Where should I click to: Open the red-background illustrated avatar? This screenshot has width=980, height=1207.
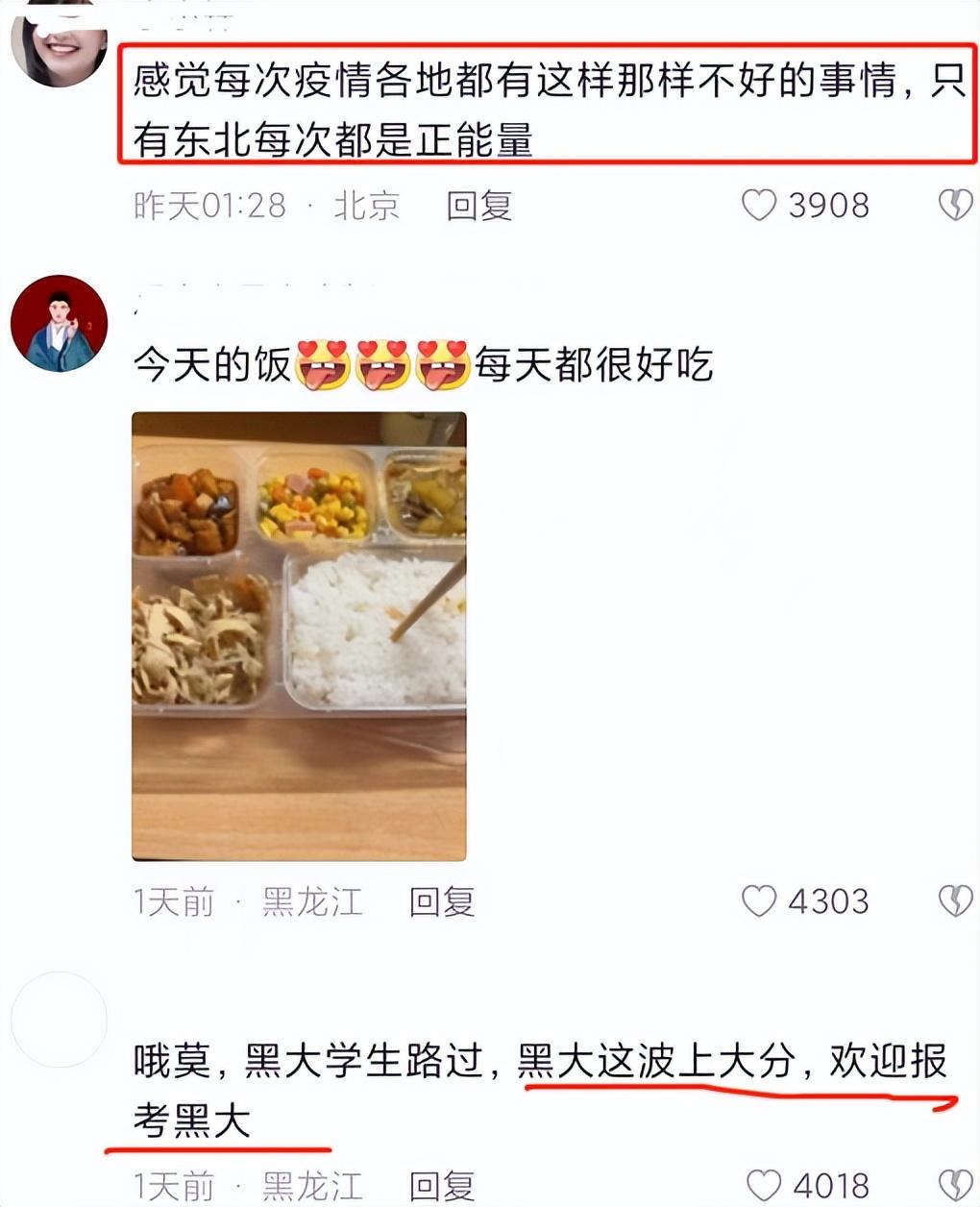pyautogui.click(x=59, y=323)
